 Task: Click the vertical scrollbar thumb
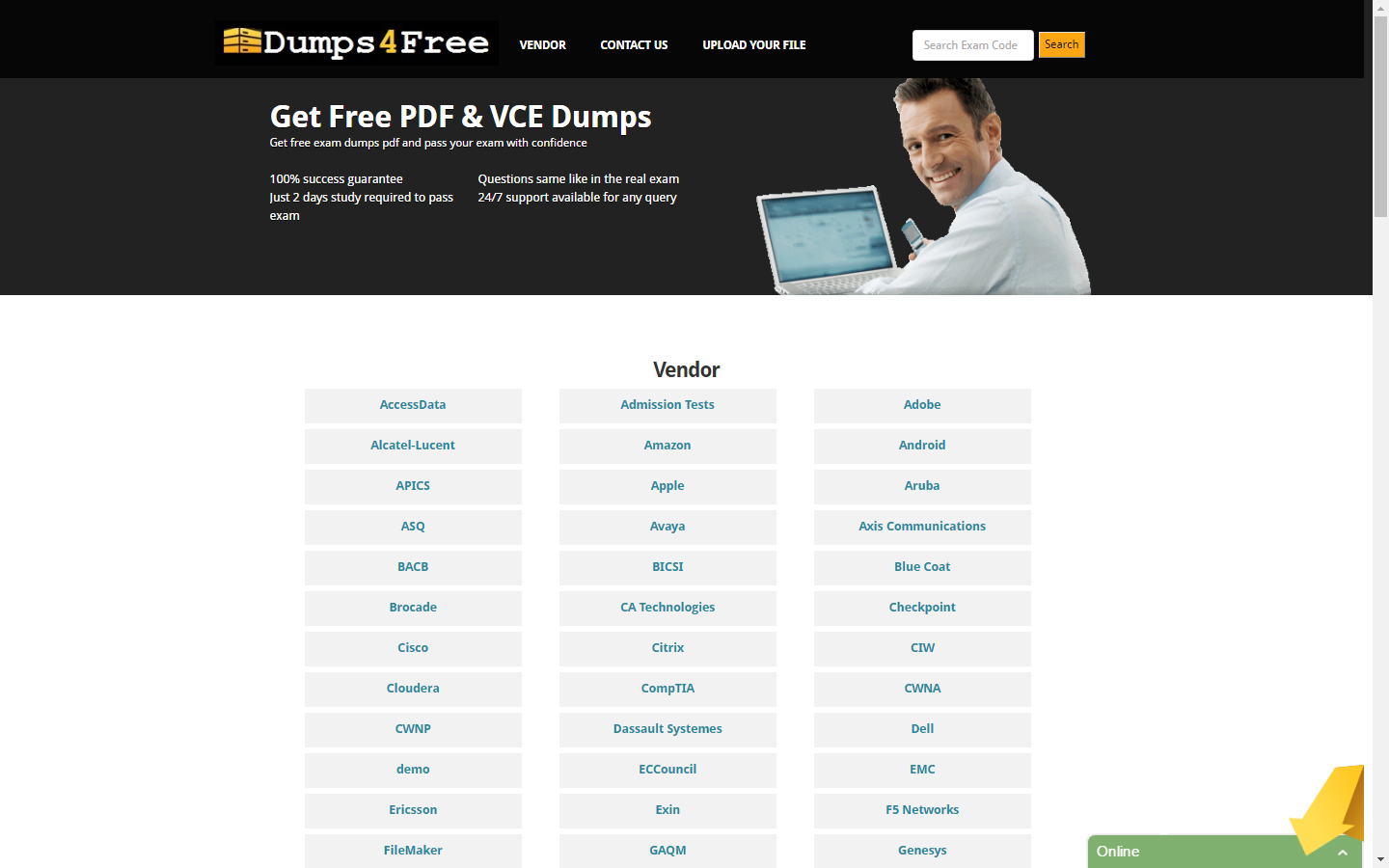1380,116
